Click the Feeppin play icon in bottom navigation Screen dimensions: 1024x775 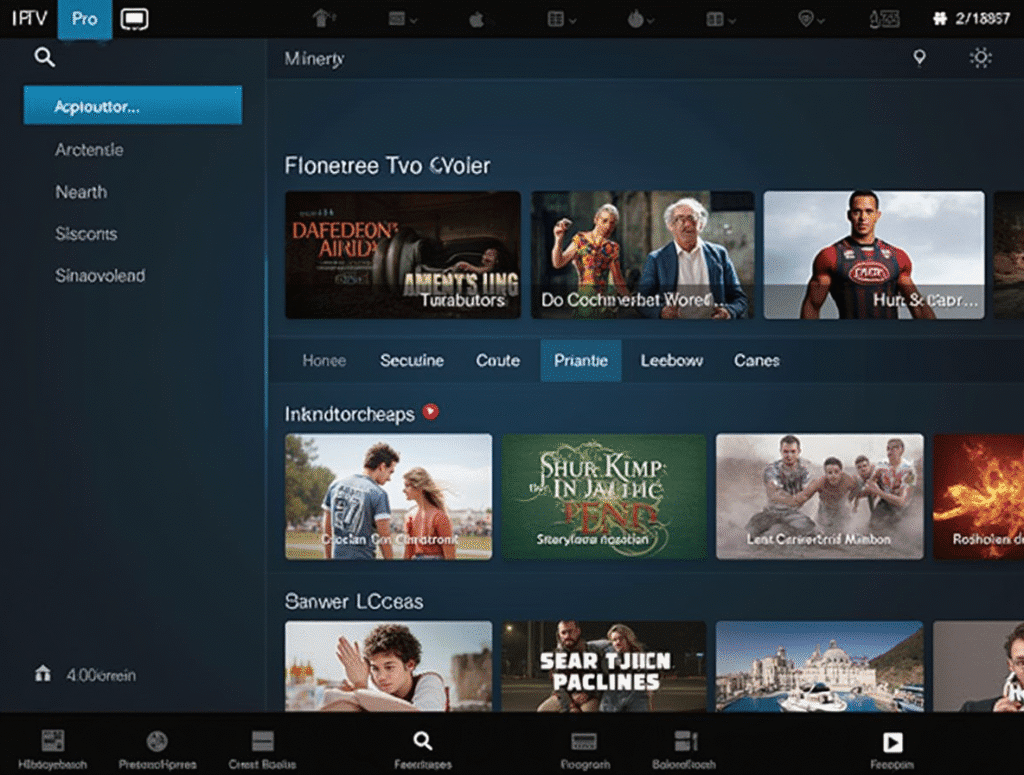[891, 742]
